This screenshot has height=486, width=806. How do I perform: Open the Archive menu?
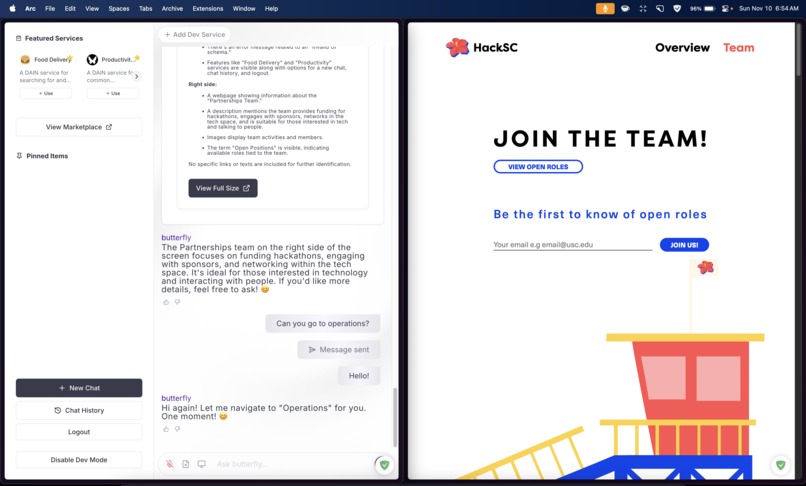[x=172, y=9]
